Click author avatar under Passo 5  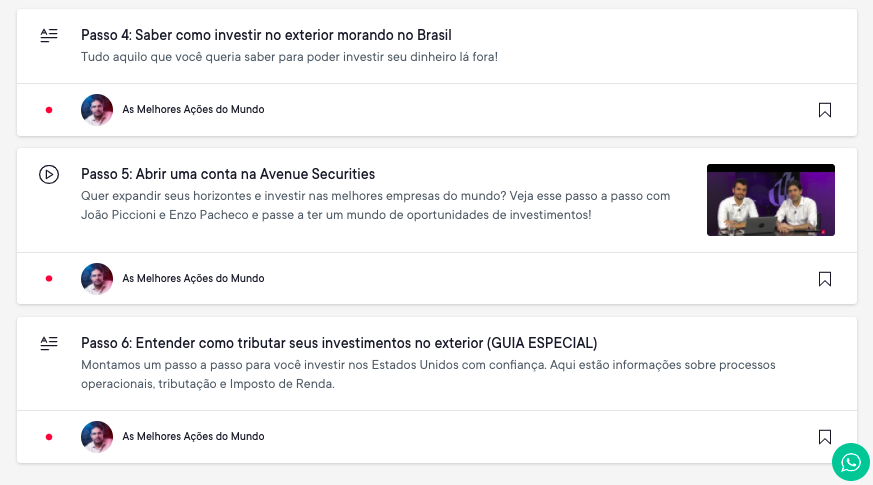pyautogui.click(x=97, y=279)
